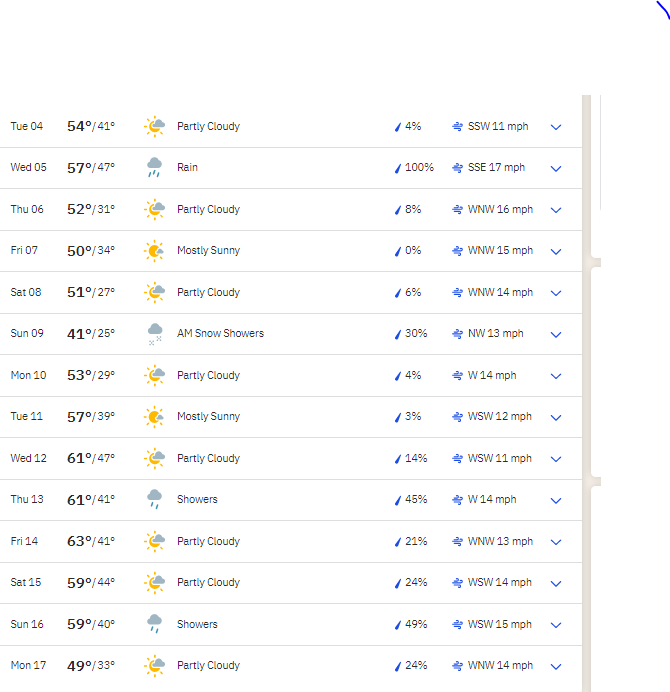
Task: Expand the Sat 08 forecast chevron
Action: point(556,293)
